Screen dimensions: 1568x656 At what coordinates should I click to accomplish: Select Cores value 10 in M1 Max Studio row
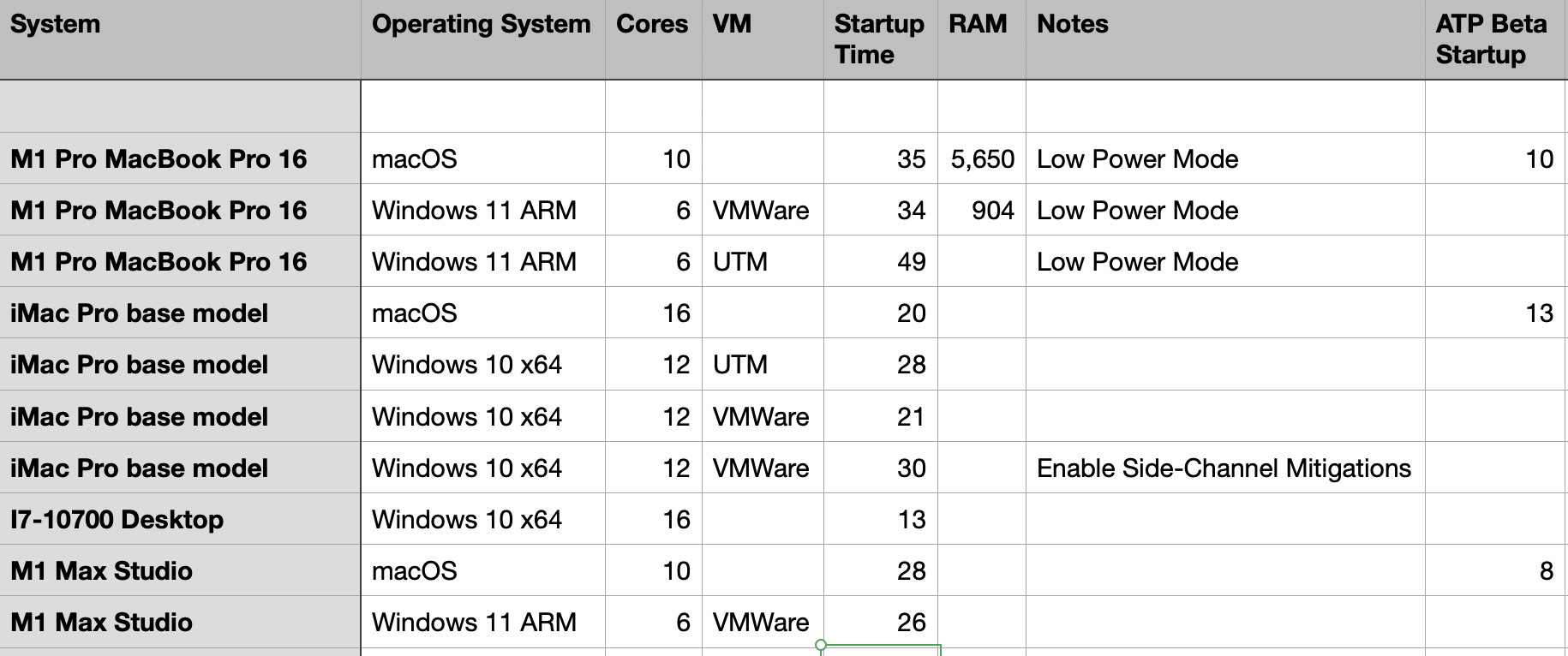(653, 570)
